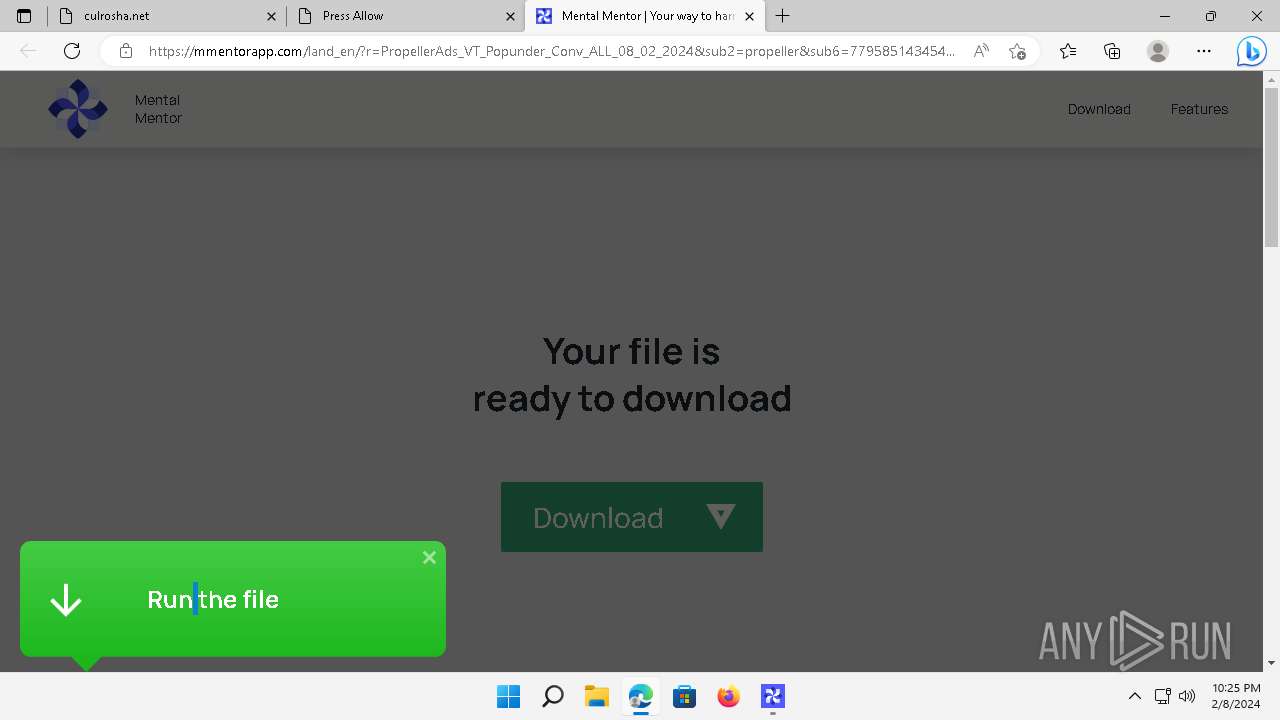
Task: Open the browser profile menu
Action: 1158,51
